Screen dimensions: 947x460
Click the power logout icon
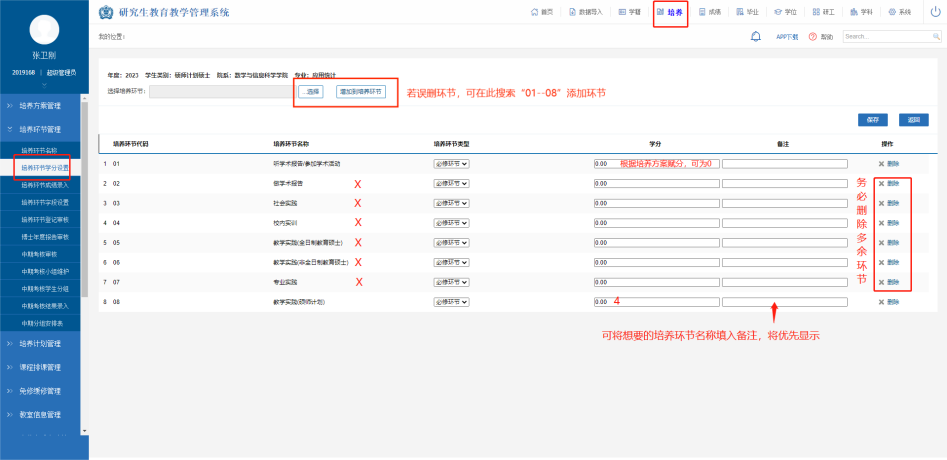coord(934,12)
